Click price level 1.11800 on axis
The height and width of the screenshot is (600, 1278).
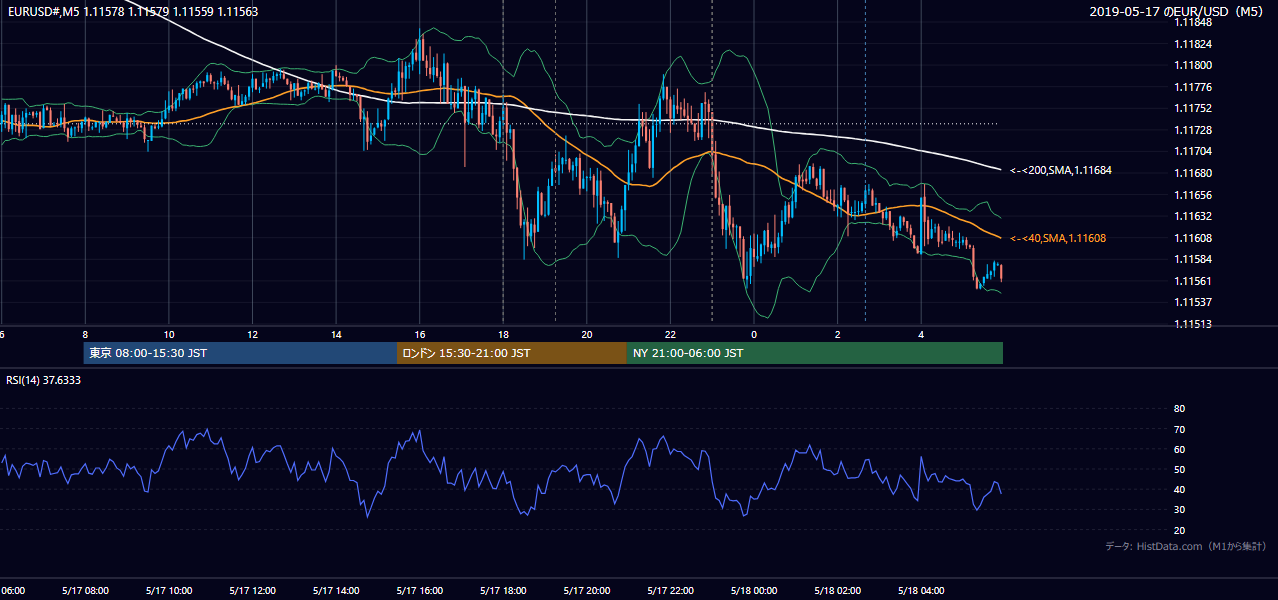point(1193,66)
